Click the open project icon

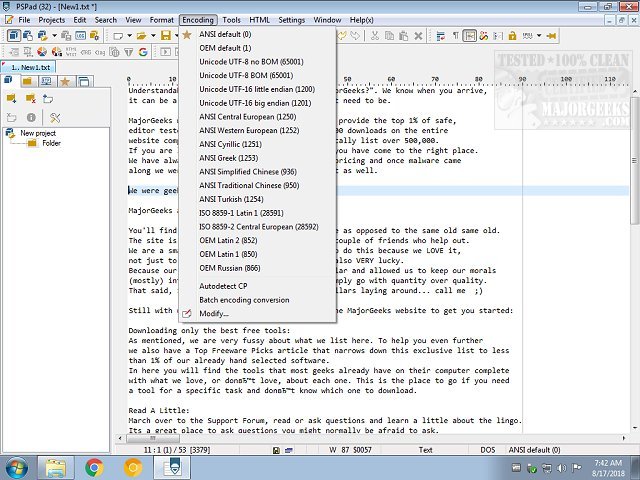tap(42, 36)
